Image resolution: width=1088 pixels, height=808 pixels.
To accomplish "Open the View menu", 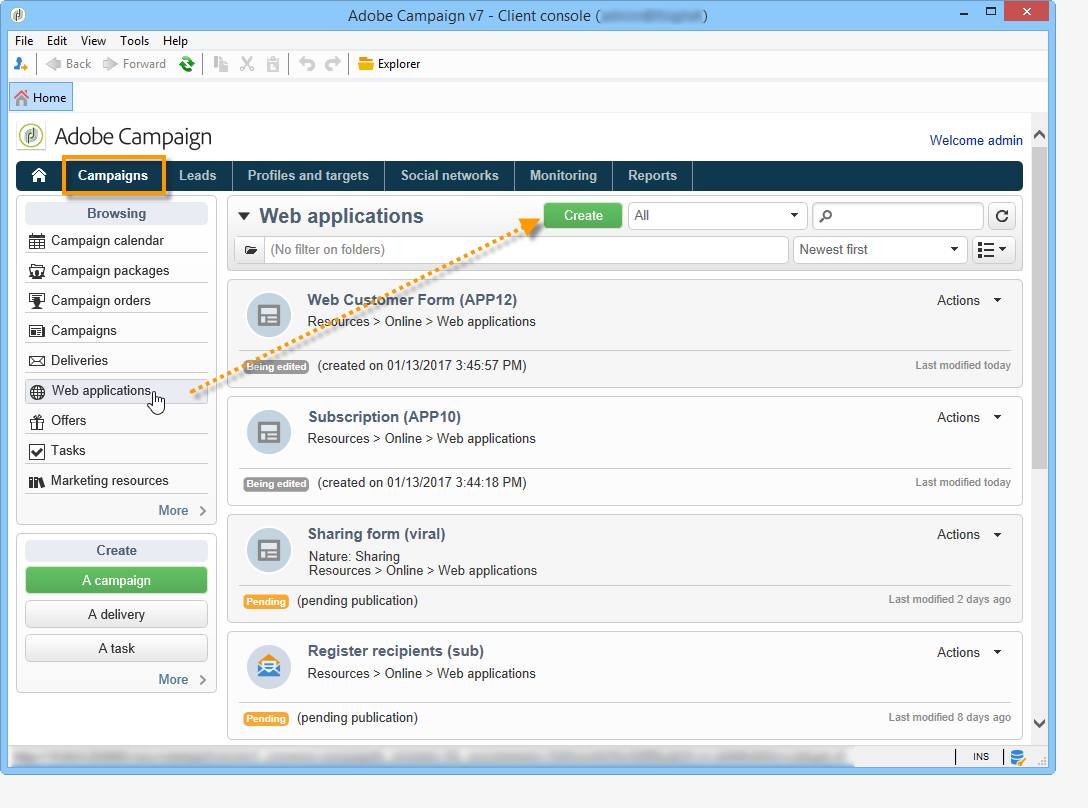I will pyautogui.click(x=93, y=41).
